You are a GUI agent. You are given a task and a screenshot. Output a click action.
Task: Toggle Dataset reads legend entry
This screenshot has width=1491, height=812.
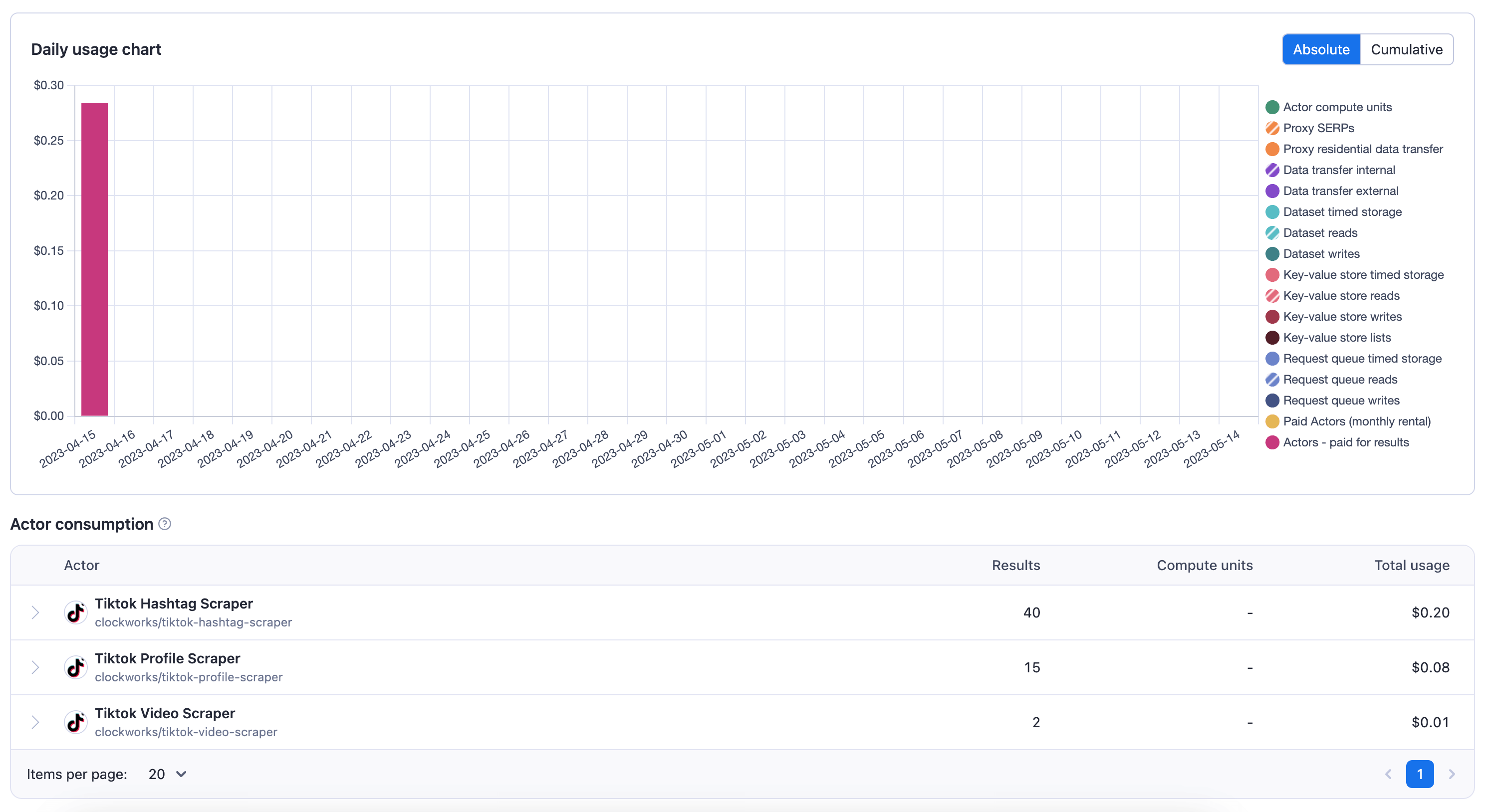point(1320,232)
